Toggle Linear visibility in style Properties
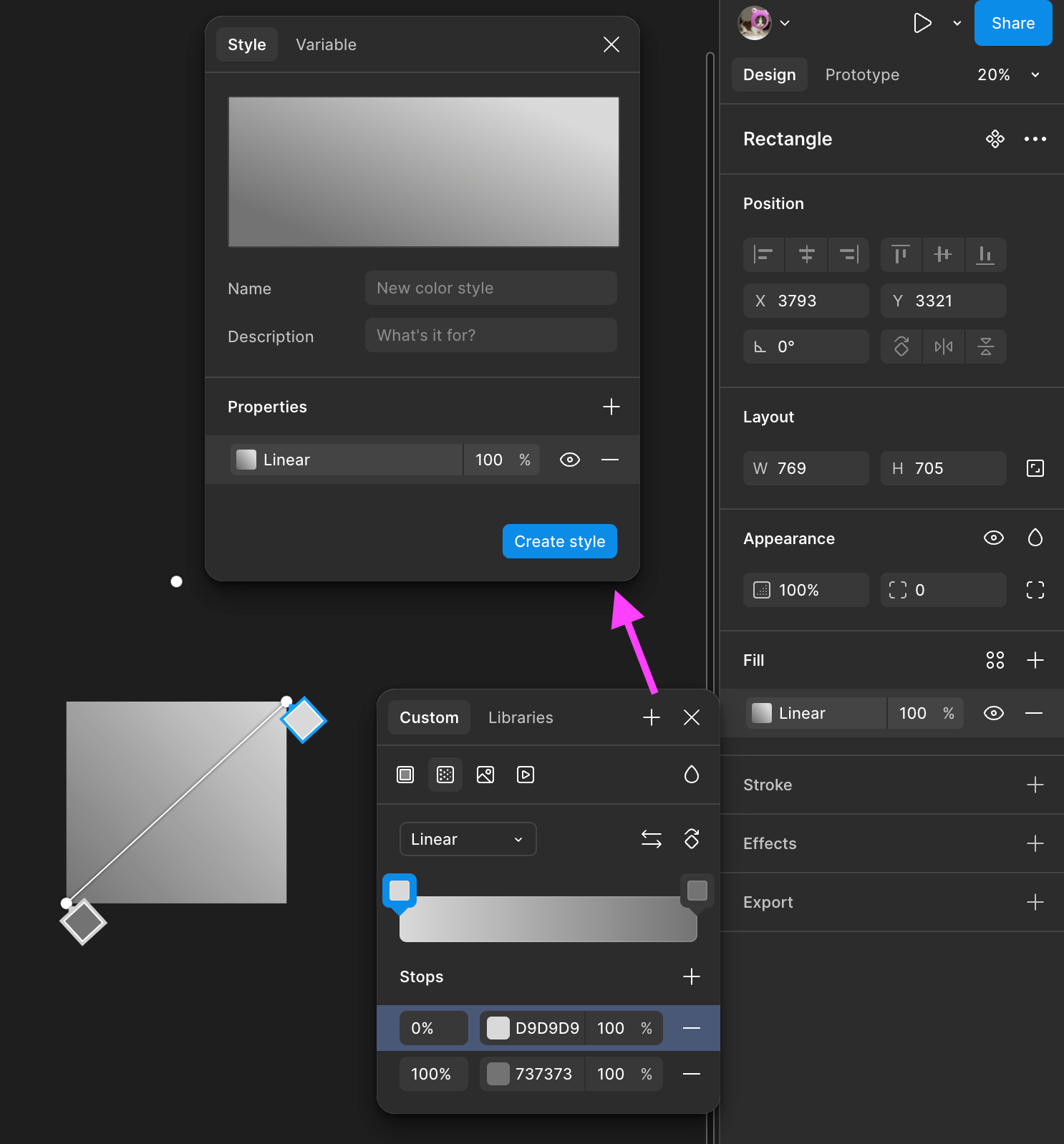Screen dimensions: 1064x1144 [x=570, y=460]
